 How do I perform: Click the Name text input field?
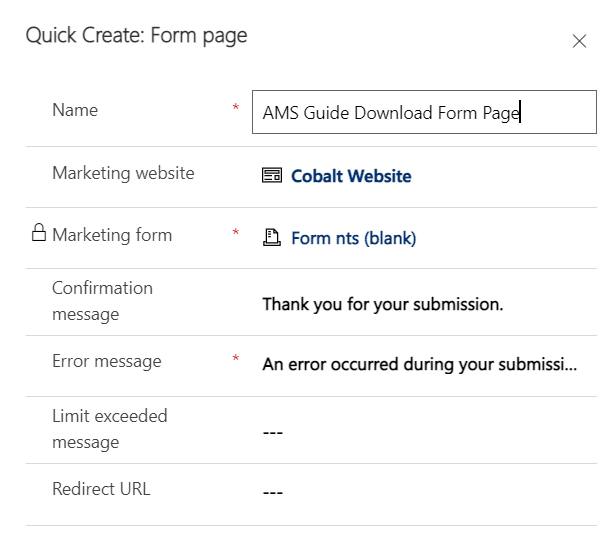tap(423, 113)
